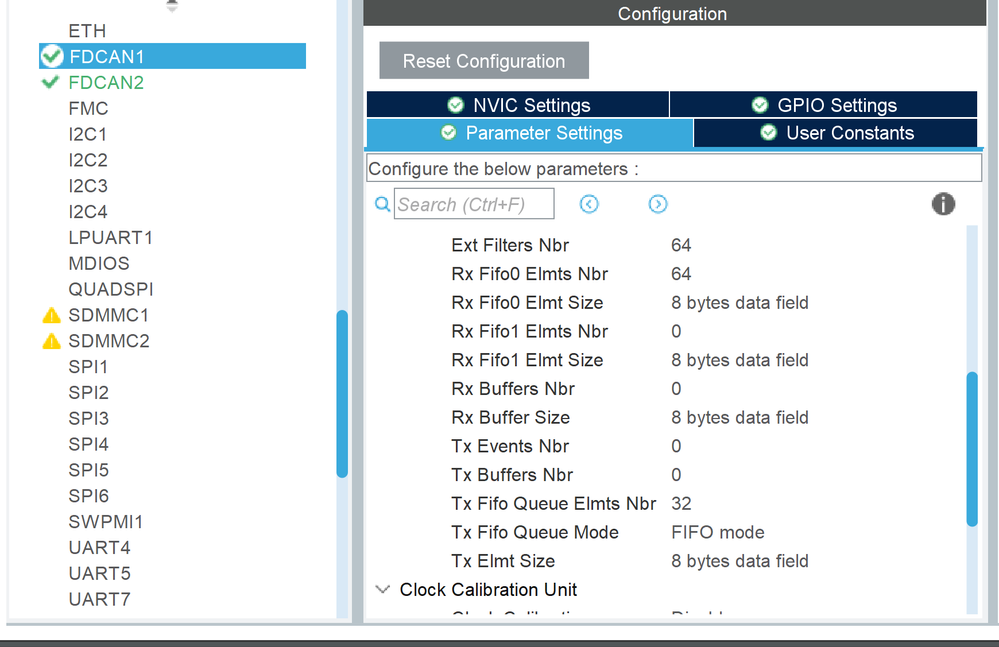Open the Parameter Settings tab
999x647 pixels.
pyautogui.click(x=530, y=133)
